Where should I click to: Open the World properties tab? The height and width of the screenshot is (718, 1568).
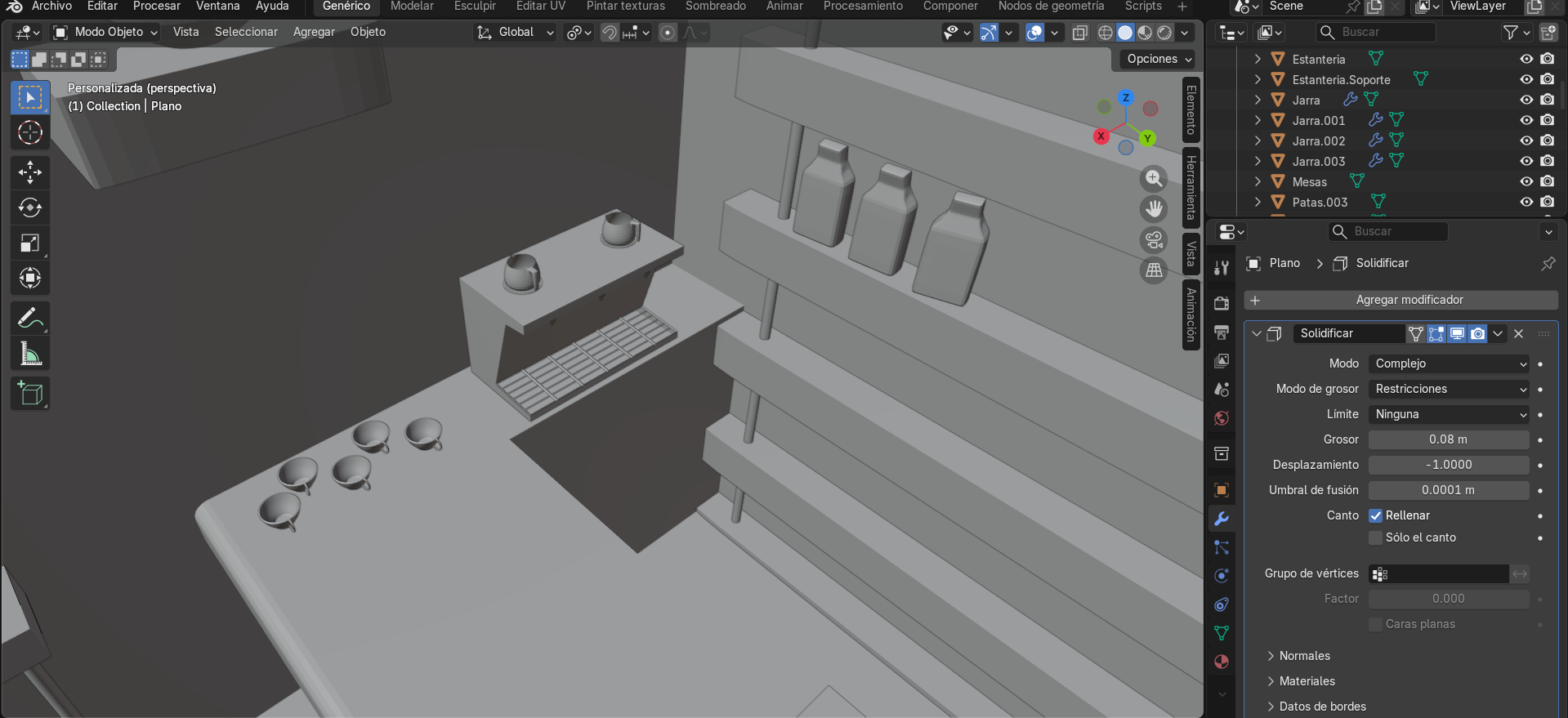pos(1222,418)
